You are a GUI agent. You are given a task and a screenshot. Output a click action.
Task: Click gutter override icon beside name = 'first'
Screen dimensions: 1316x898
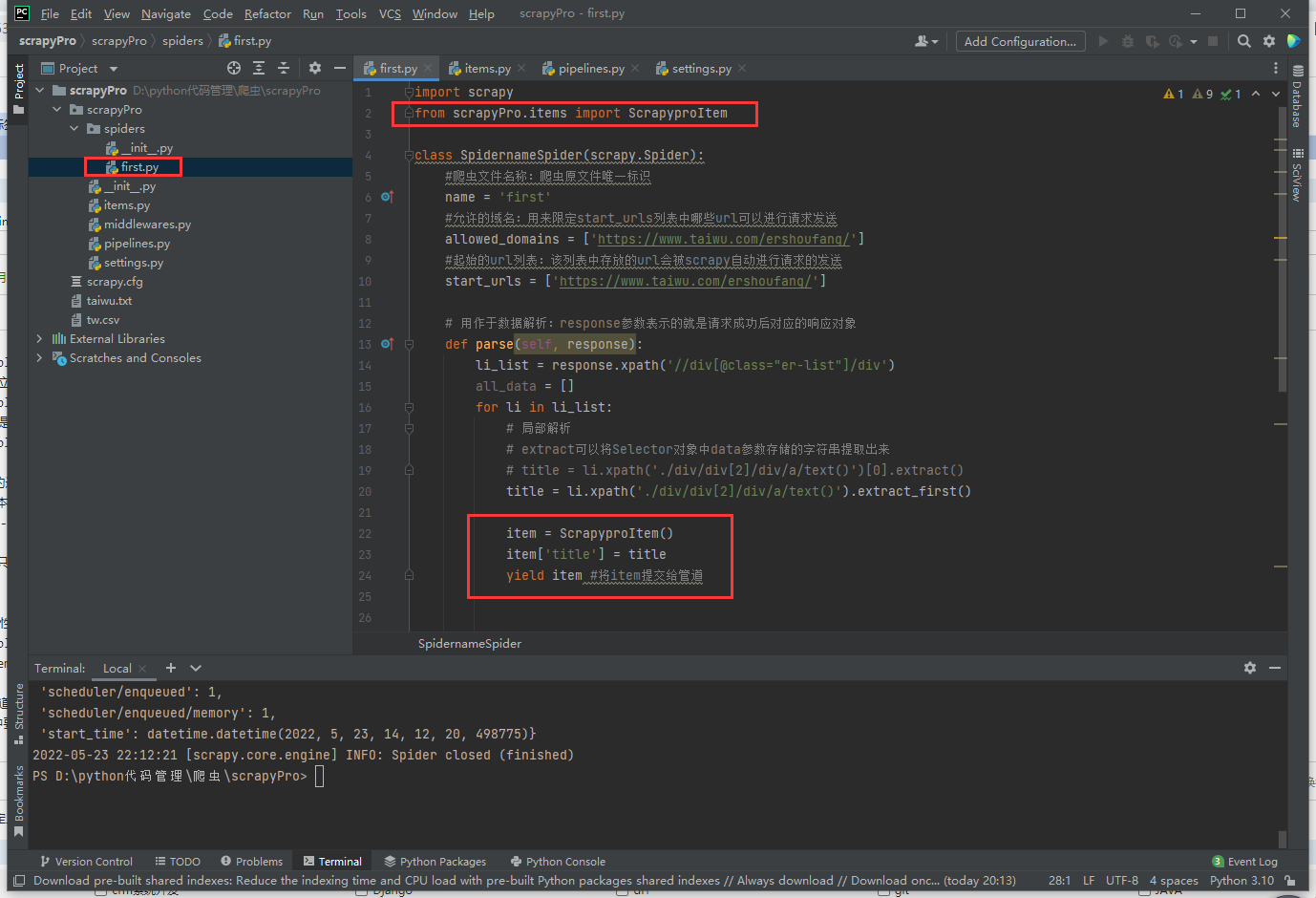click(x=387, y=197)
